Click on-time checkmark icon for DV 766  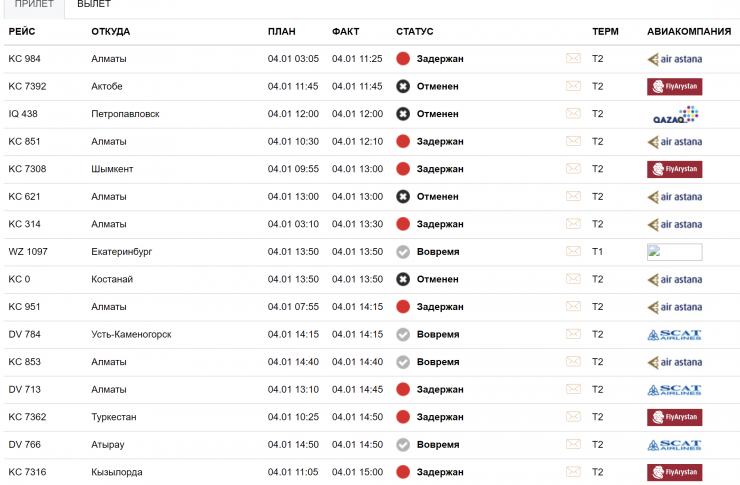click(403, 444)
